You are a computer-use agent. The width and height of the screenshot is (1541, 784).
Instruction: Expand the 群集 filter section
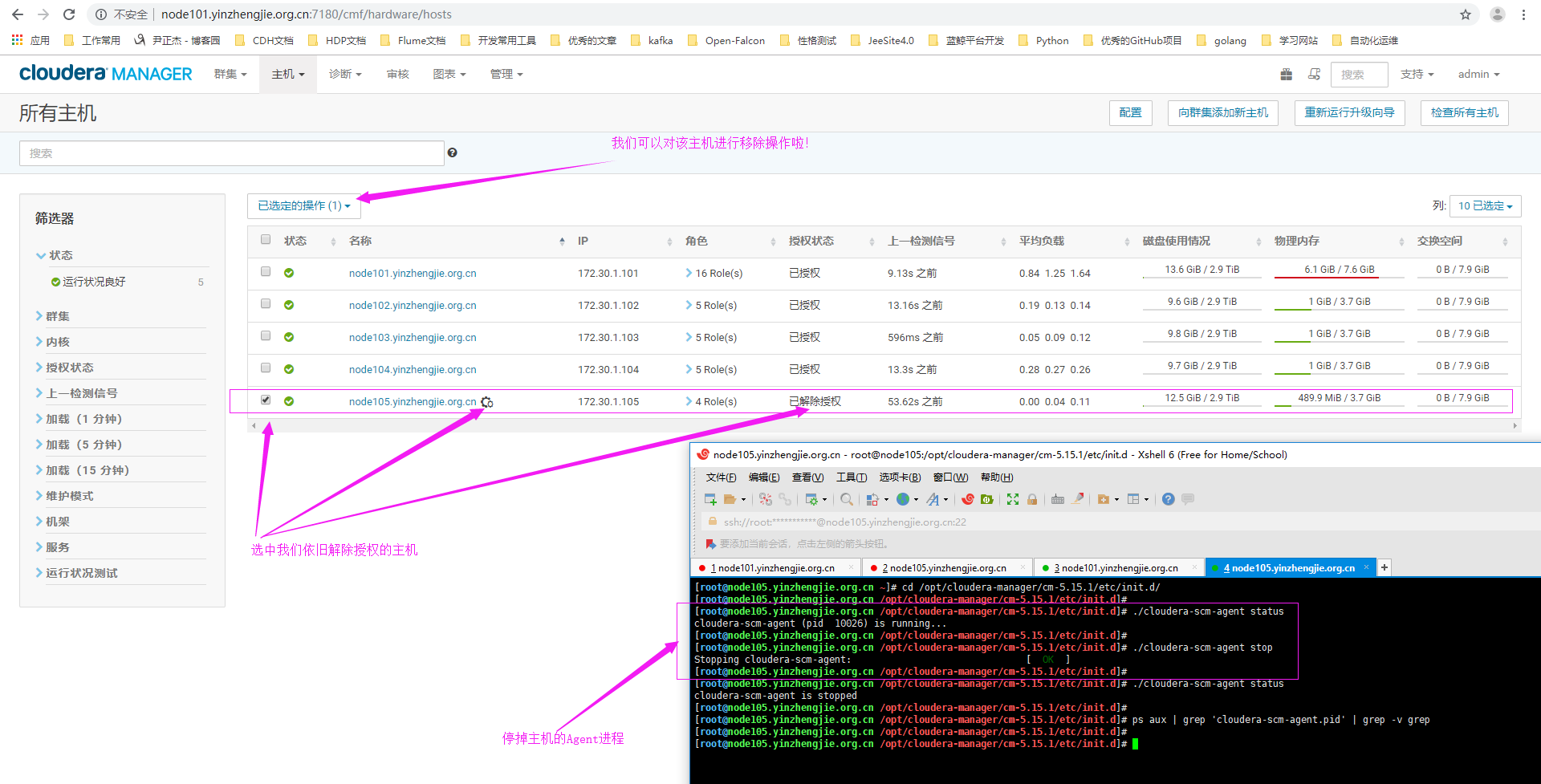pyautogui.click(x=52, y=316)
